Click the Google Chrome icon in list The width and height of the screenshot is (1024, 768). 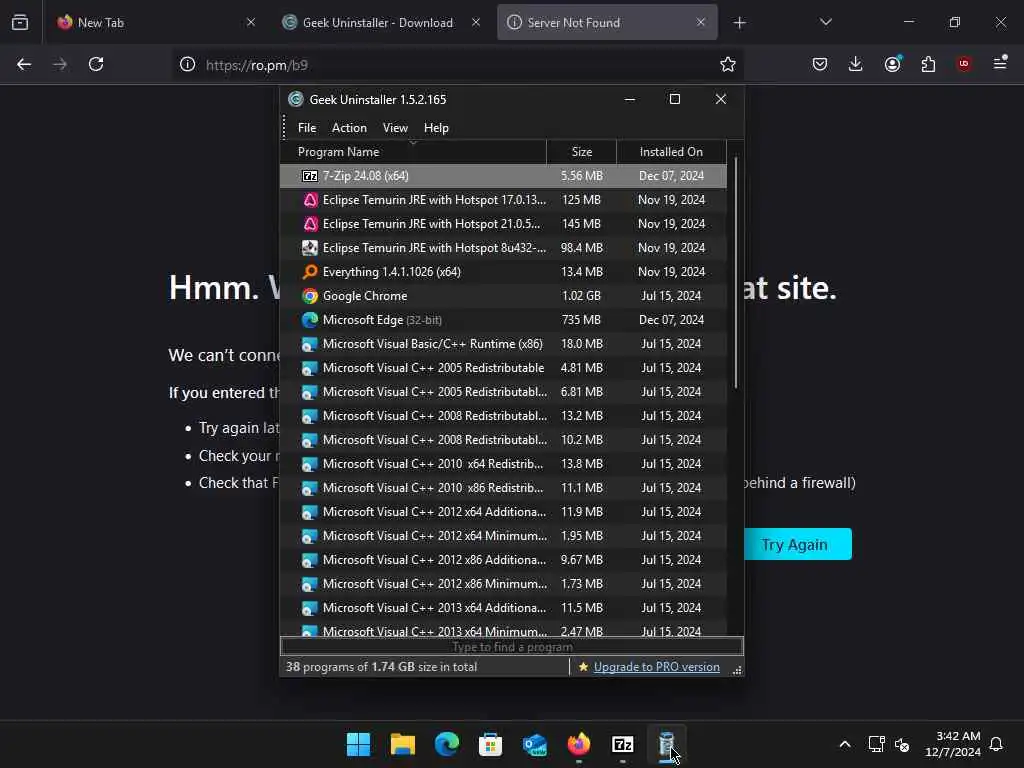click(x=310, y=296)
